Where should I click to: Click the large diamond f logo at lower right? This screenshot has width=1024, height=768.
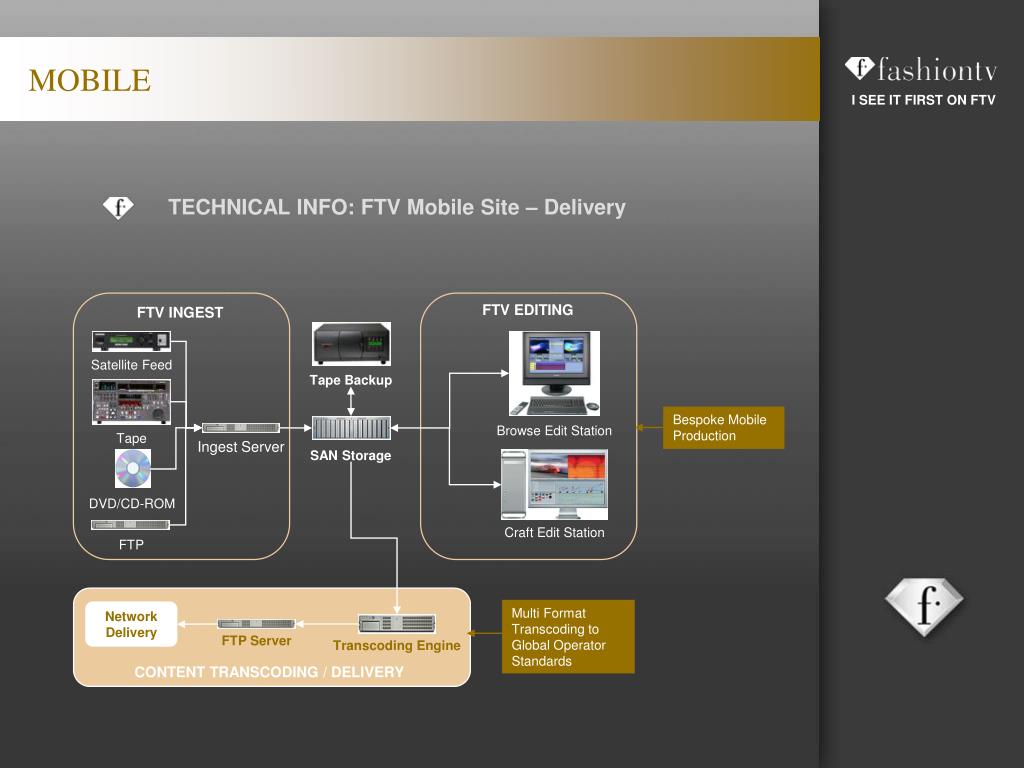[x=924, y=607]
